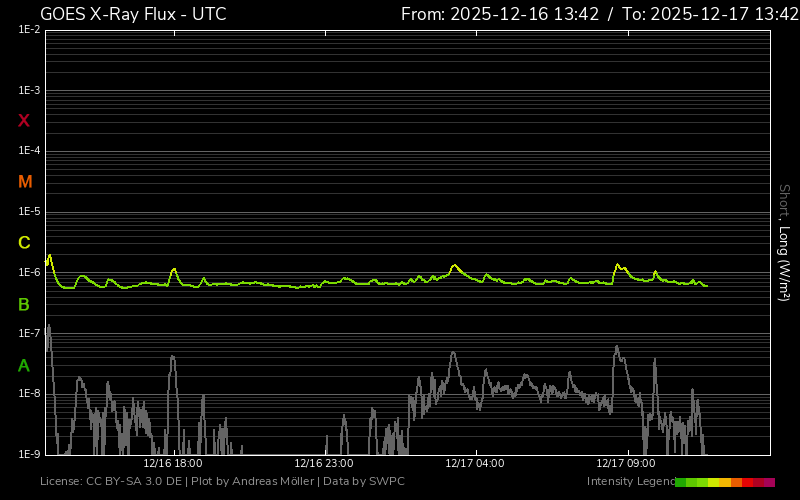This screenshot has width=800, height=500.
Task: Click the green B flare class label
Action: [24, 304]
